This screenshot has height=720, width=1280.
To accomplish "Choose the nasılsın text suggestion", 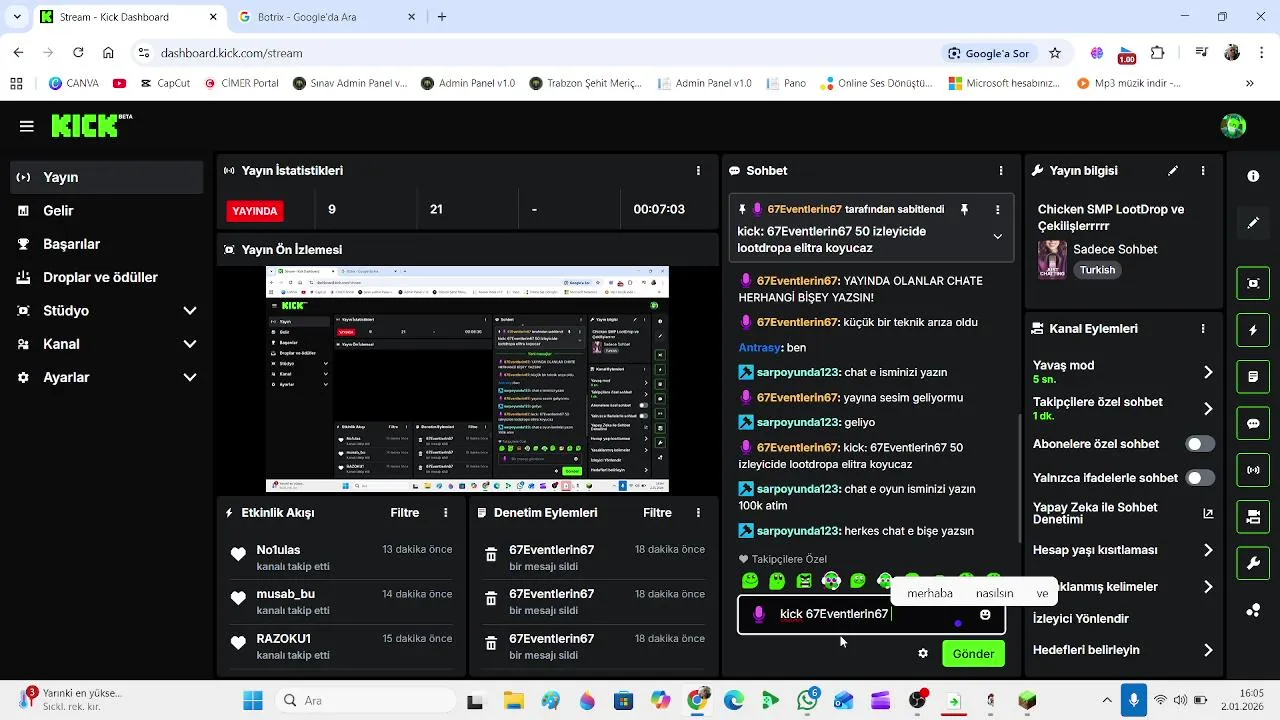I will coord(995,593).
